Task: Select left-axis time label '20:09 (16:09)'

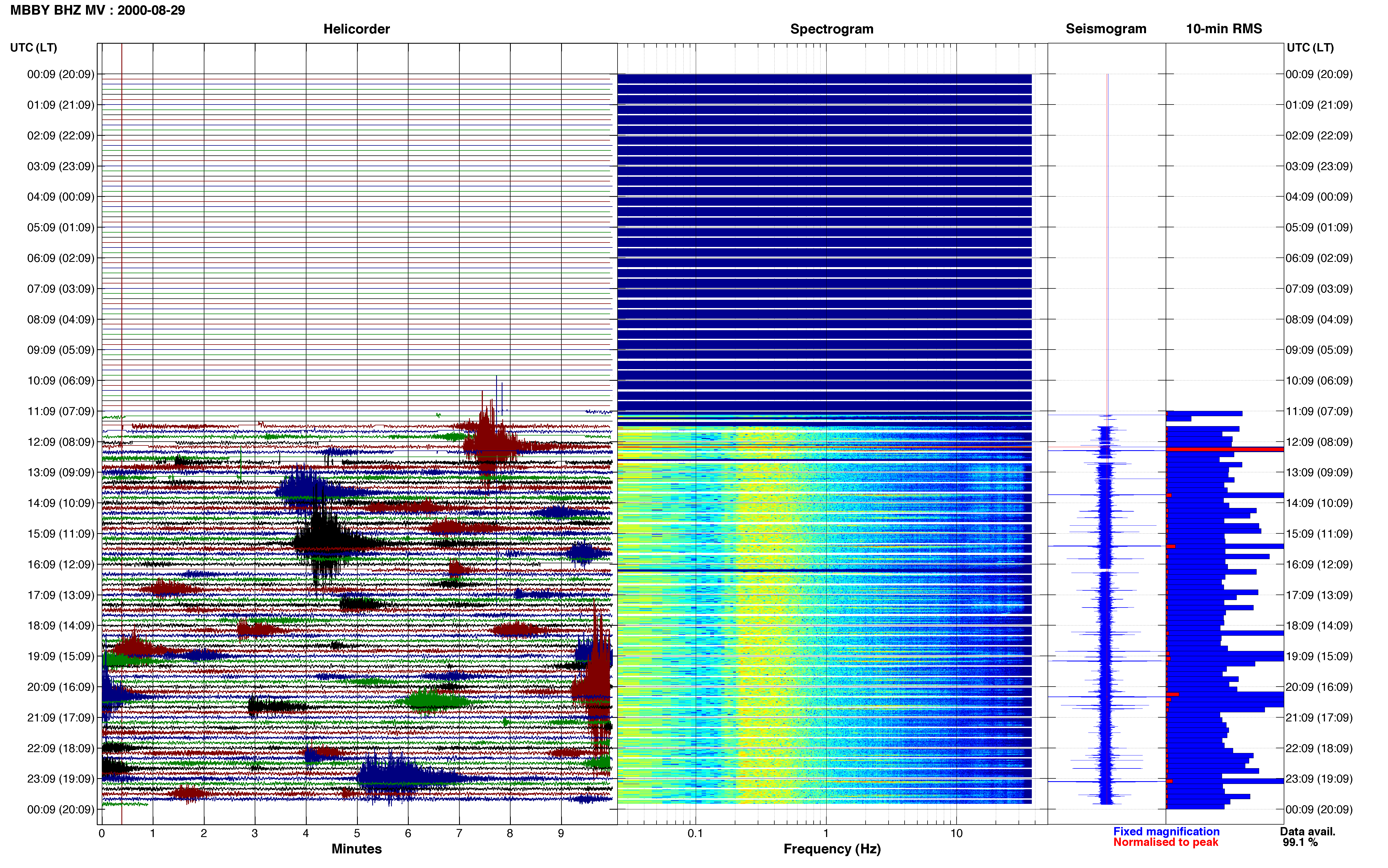Action: pyautogui.click(x=61, y=687)
